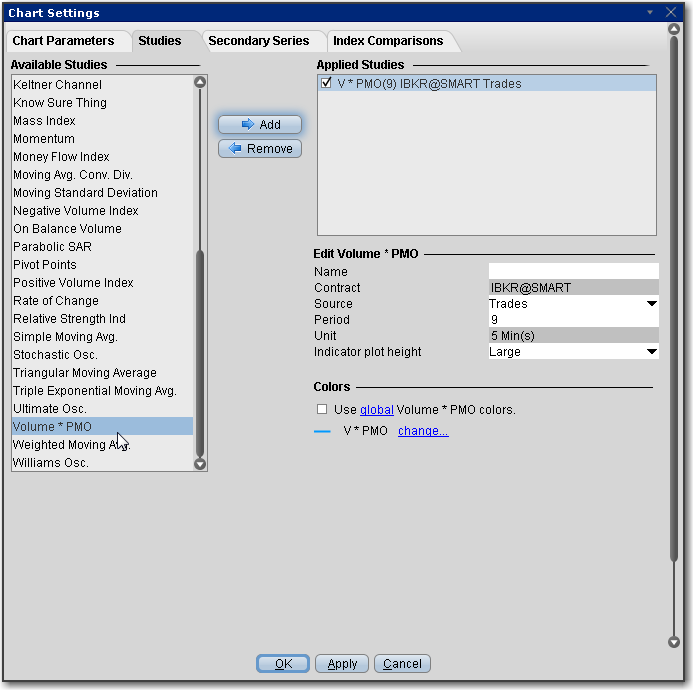Screen dimensions: 693x690
Task: Select Relative Strength Ind study
Action: click(x=69, y=319)
